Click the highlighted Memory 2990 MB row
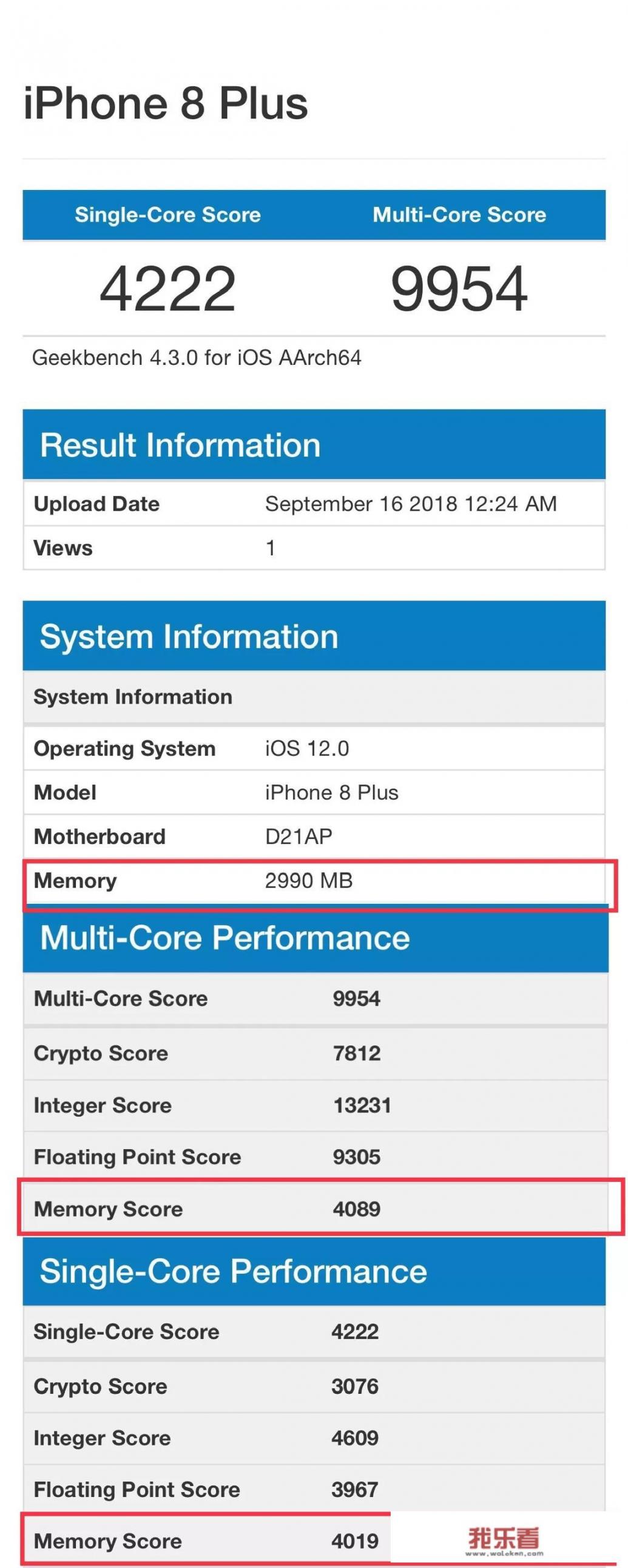Image resolution: width=628 pixels, height=1568 pixels. click(320, 885)
